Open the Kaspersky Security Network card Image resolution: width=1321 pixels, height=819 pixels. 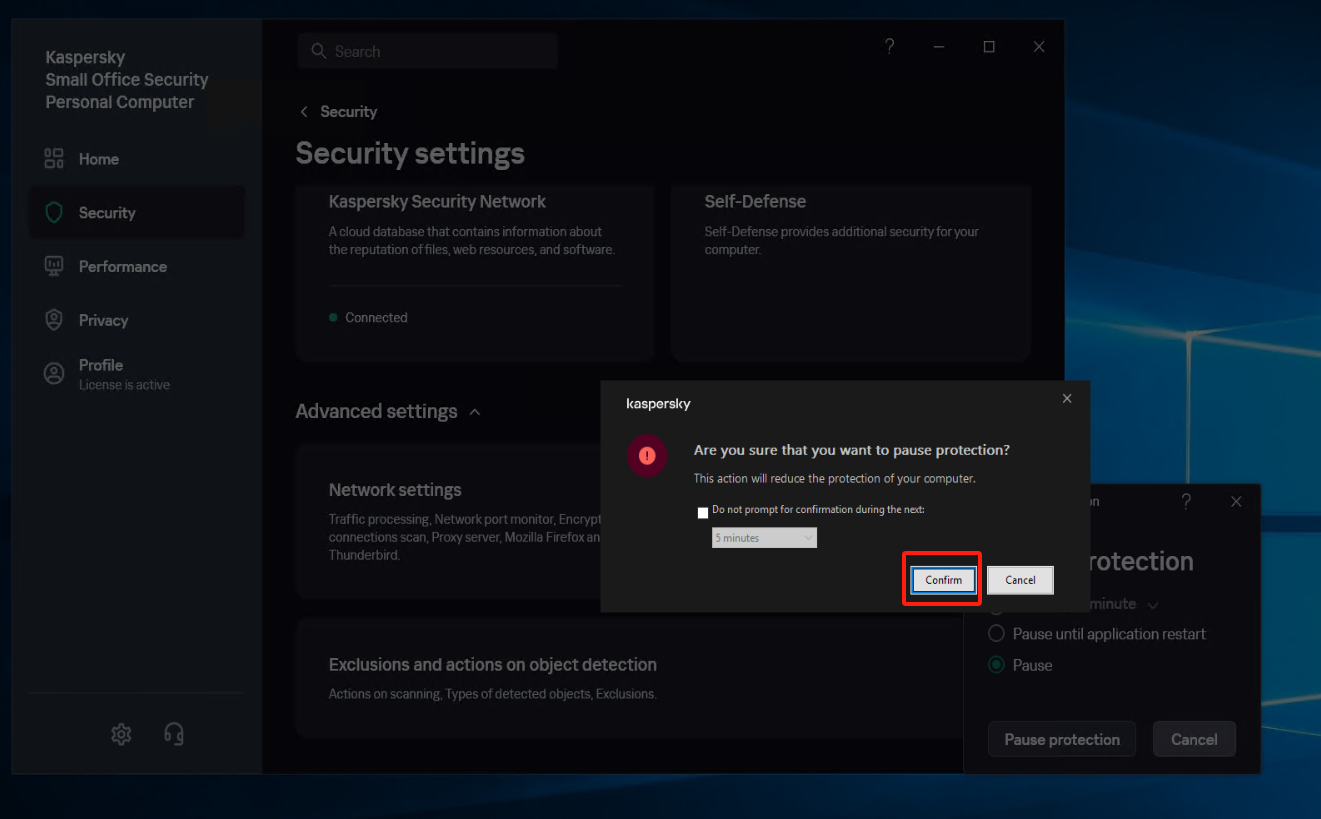[x=475, y=273]
